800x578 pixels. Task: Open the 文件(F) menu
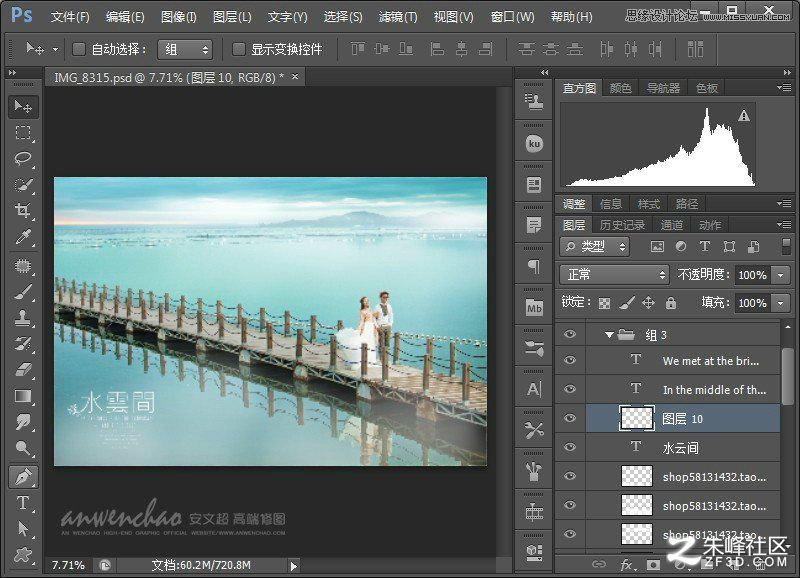coord(70,17)
